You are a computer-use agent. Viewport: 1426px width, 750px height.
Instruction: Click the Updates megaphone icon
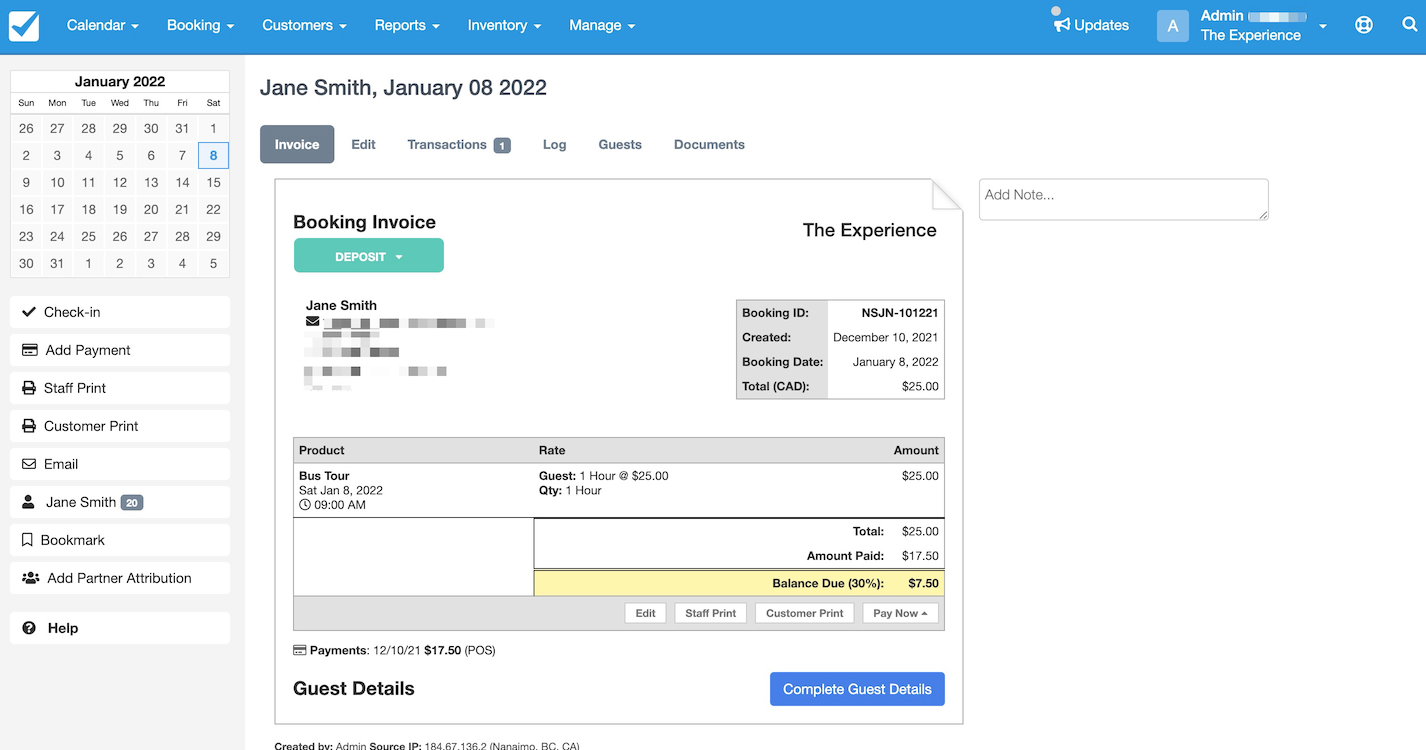tap(1062, 25)
